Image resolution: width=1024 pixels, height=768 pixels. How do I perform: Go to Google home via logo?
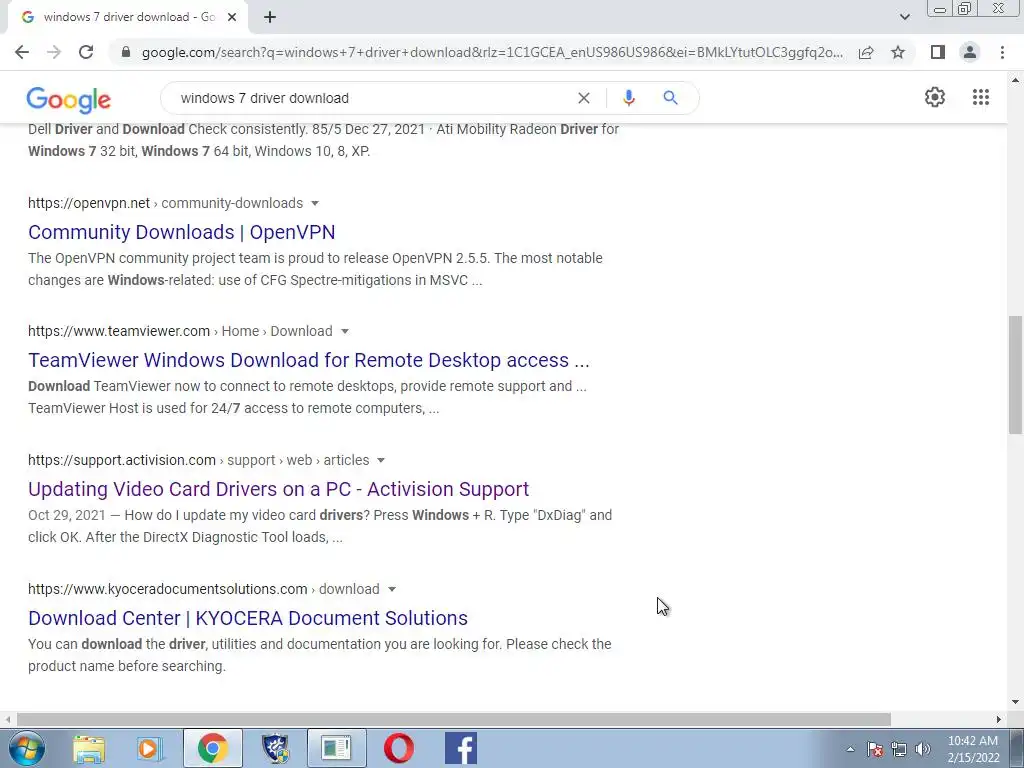click(69, 100)
